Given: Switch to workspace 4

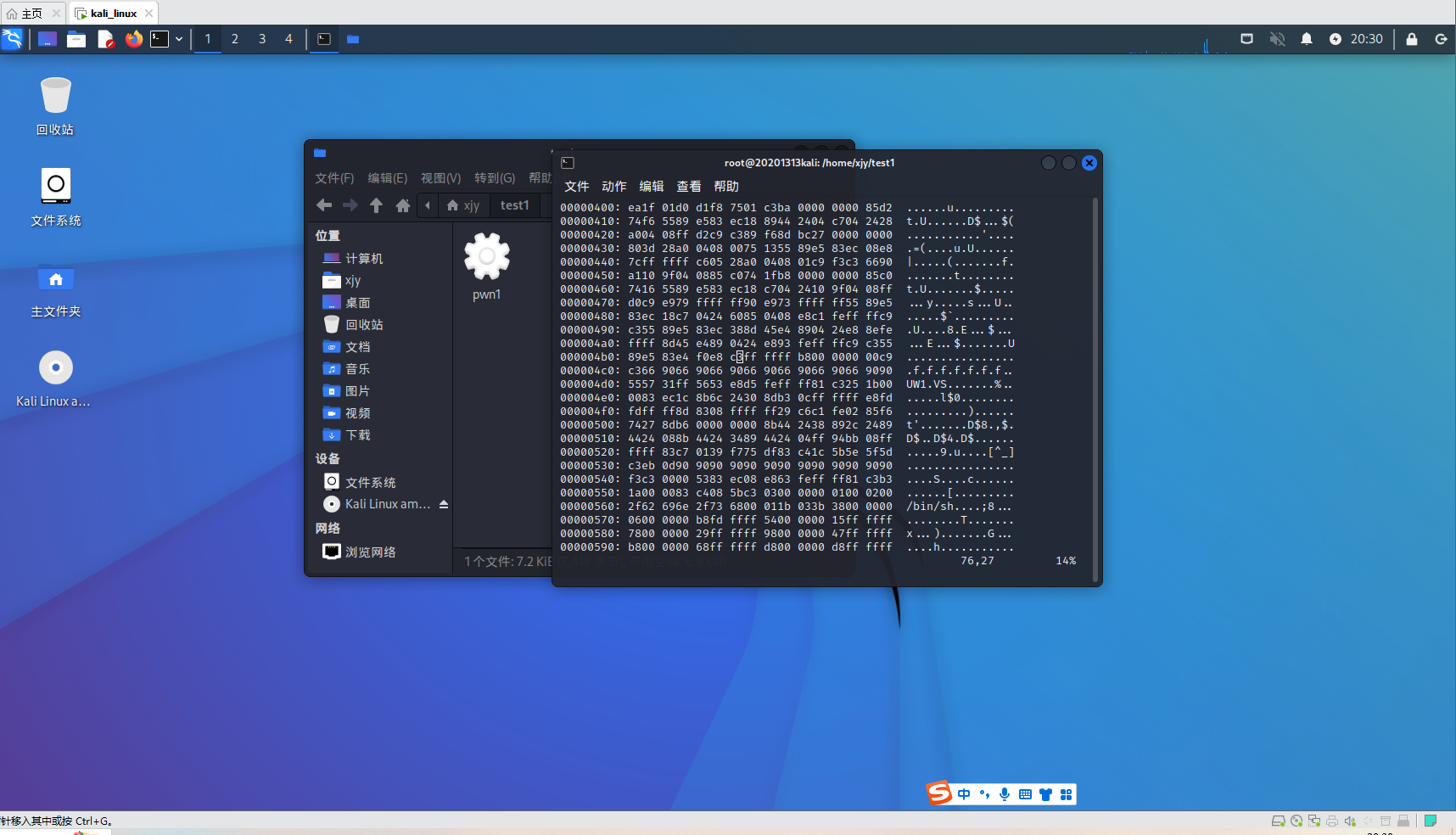Looking at the screenshot, I should [288, 39].
